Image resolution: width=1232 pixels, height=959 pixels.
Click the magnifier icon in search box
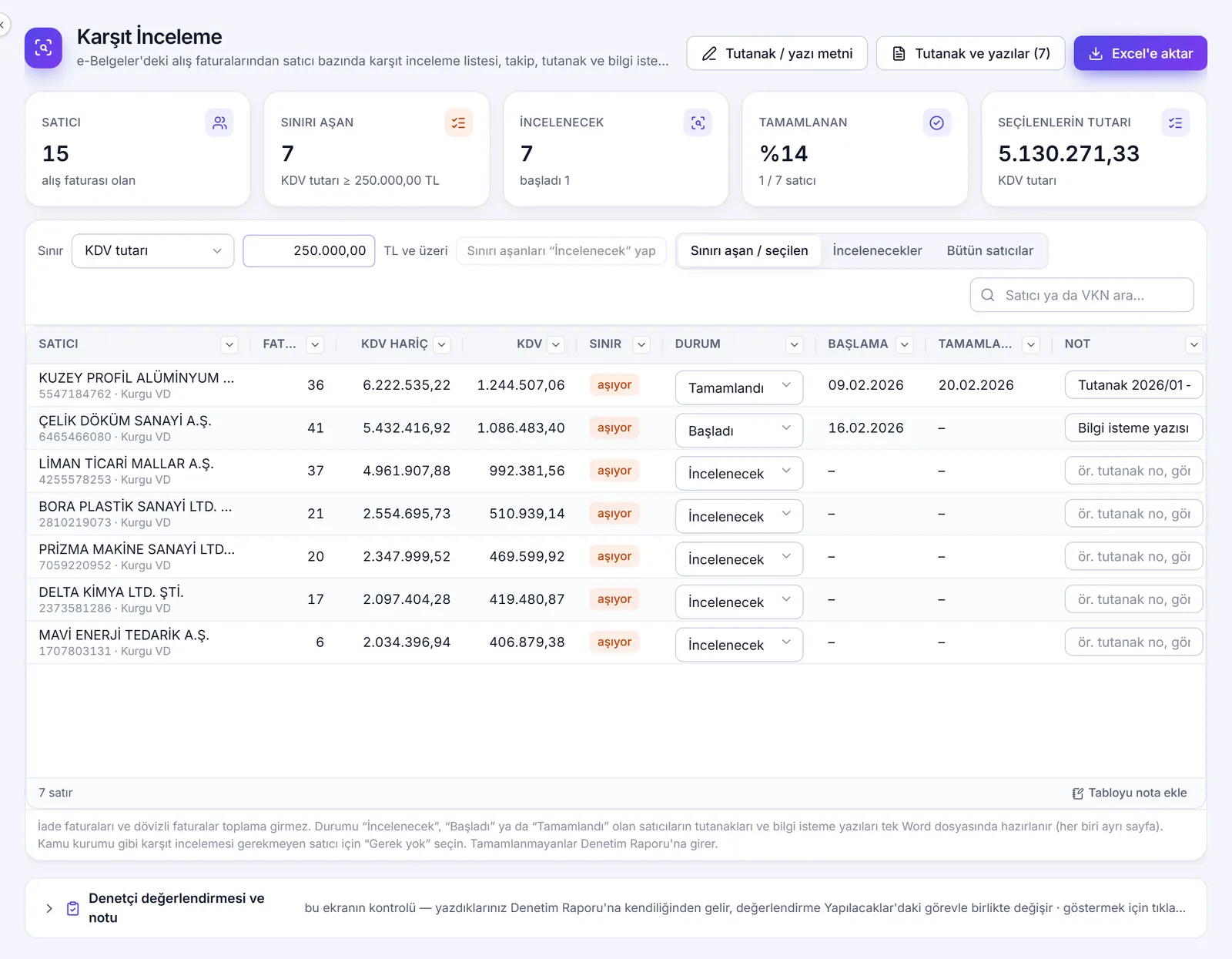[988, 295]
